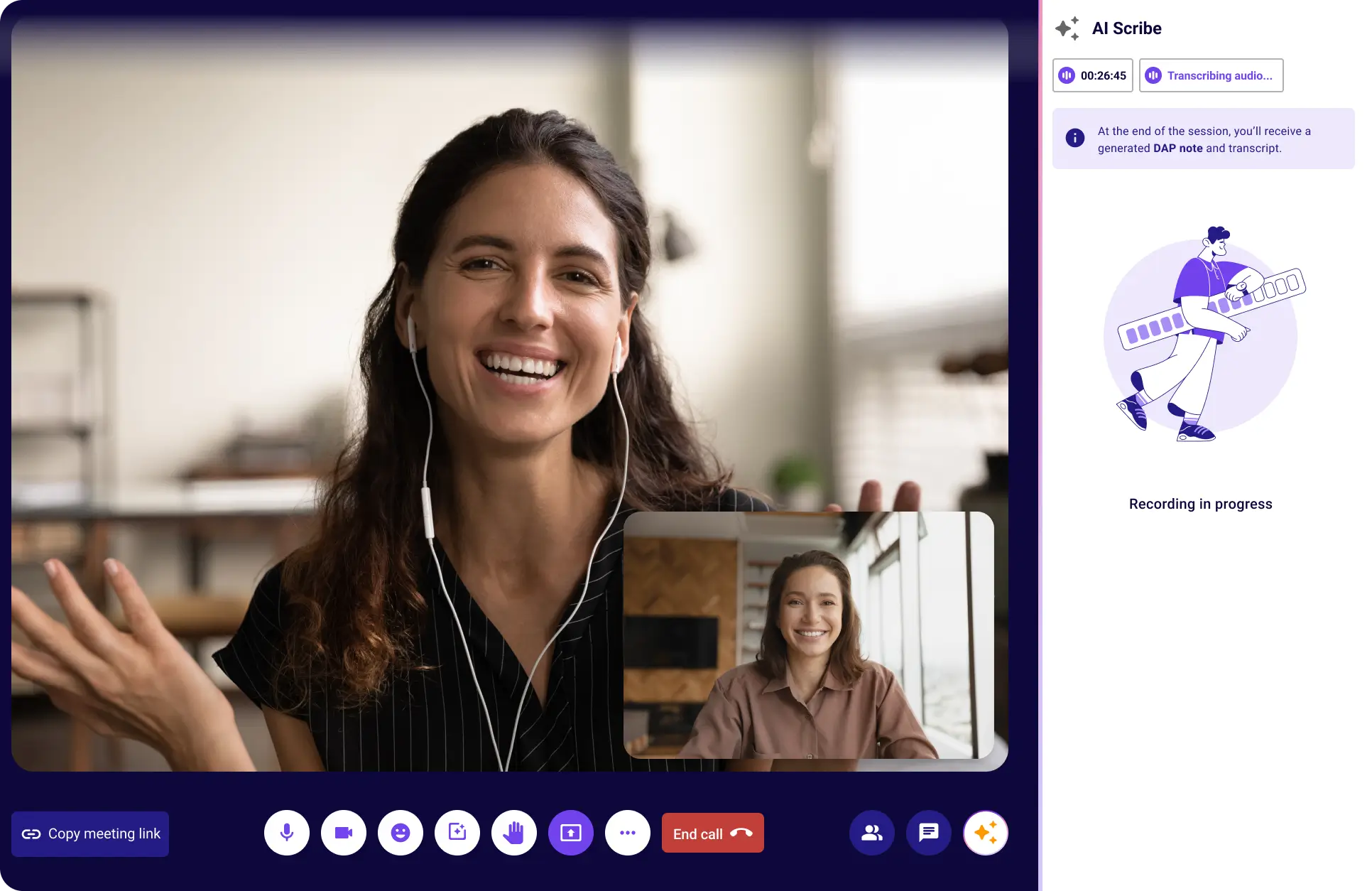Turn off the video camera
The height and width of the screenshot is (891, 1372).
coord(344,833)
